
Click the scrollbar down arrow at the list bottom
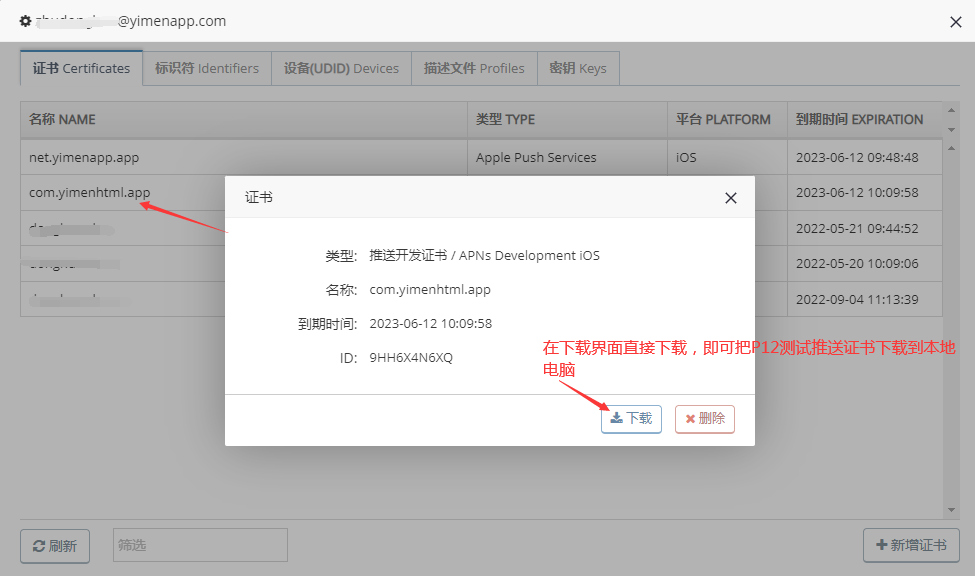tap(951, 510)
